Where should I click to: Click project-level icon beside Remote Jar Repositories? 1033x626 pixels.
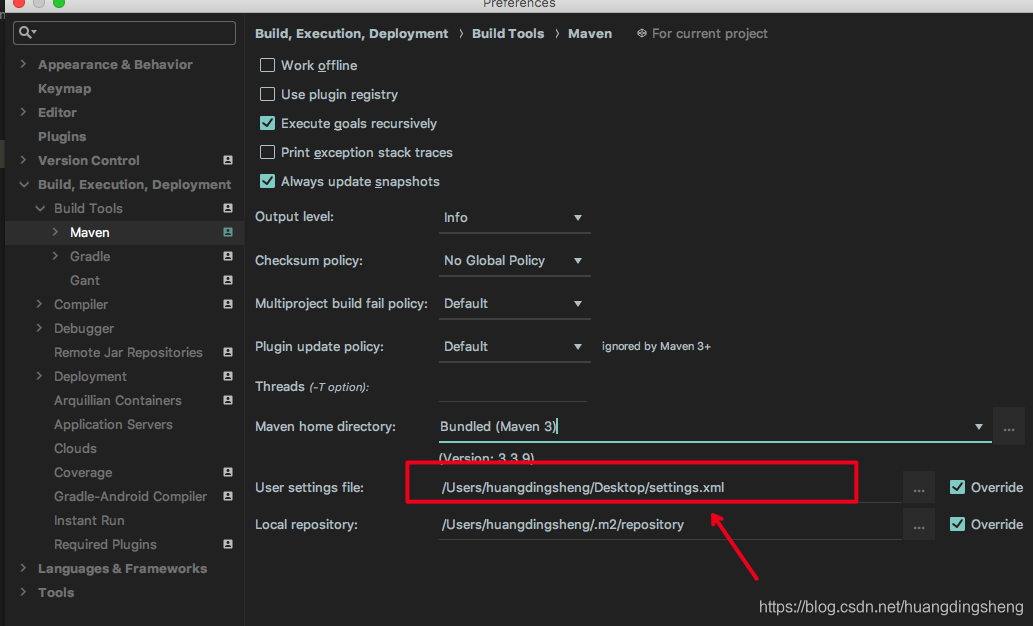pyautogui.click(x=228, y=352)
